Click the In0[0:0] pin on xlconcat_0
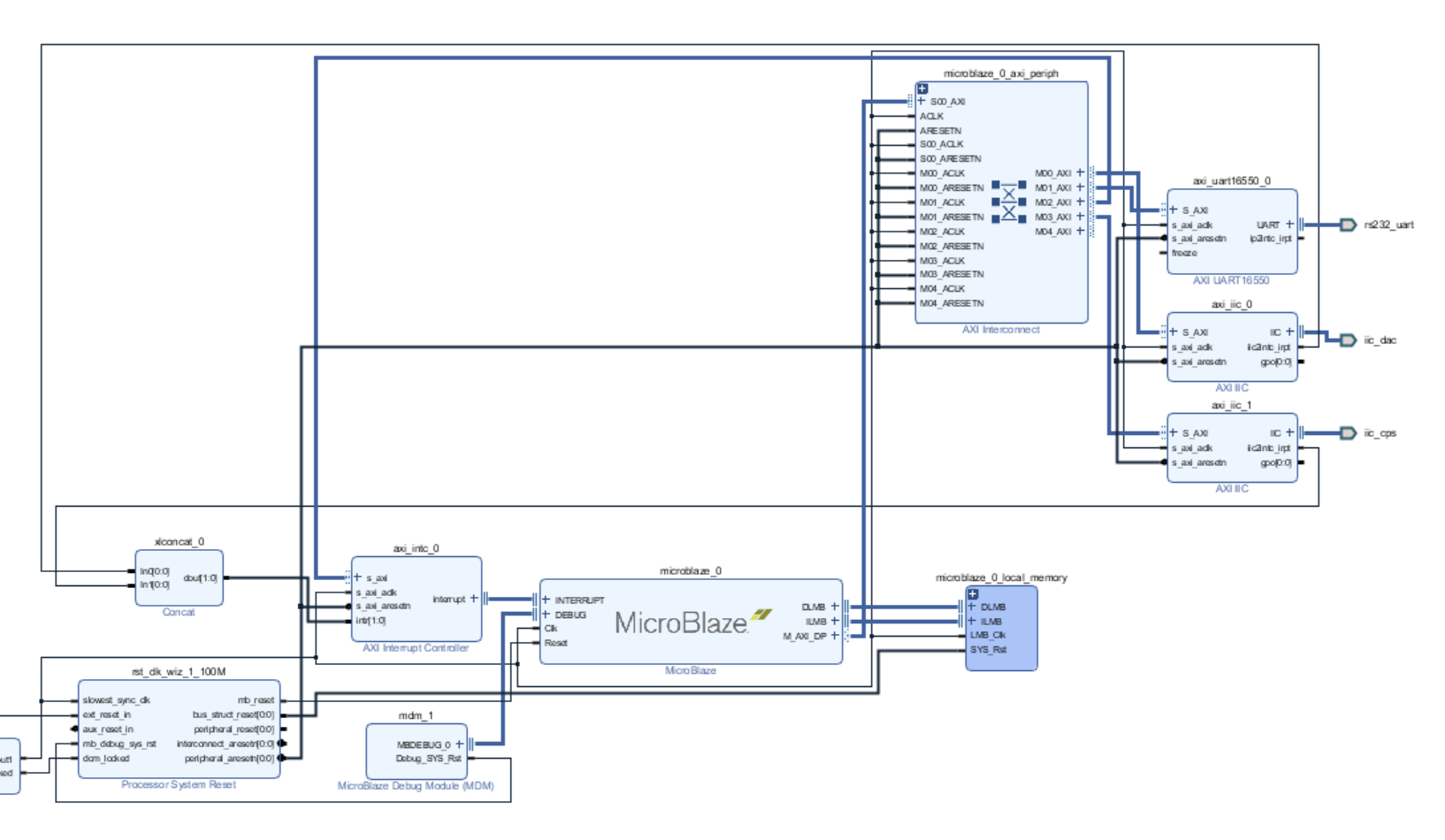This screenshot has width=1445, height=840. pyautogui.click(x=155, y=571)
